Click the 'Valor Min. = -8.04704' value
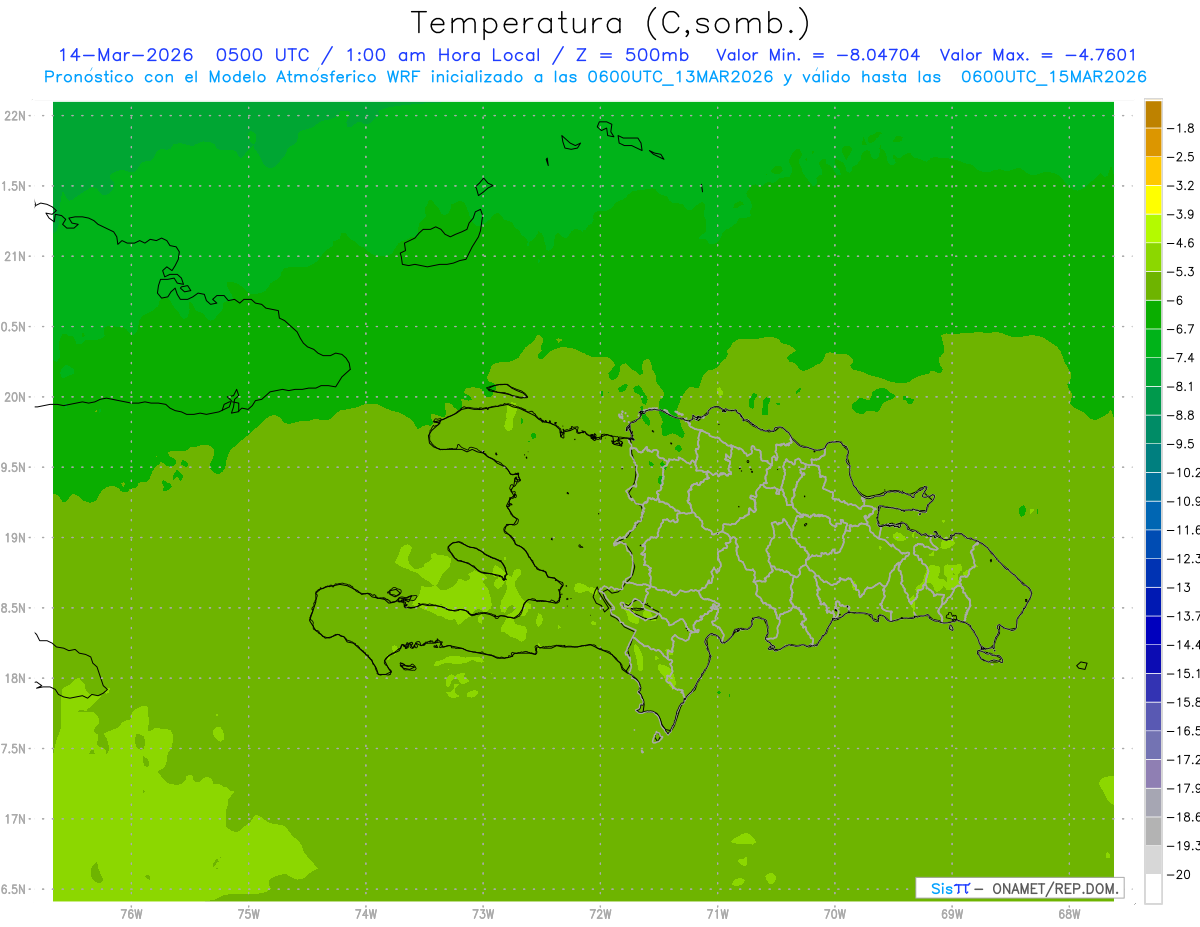1200x927 pixels. [819, 55]
